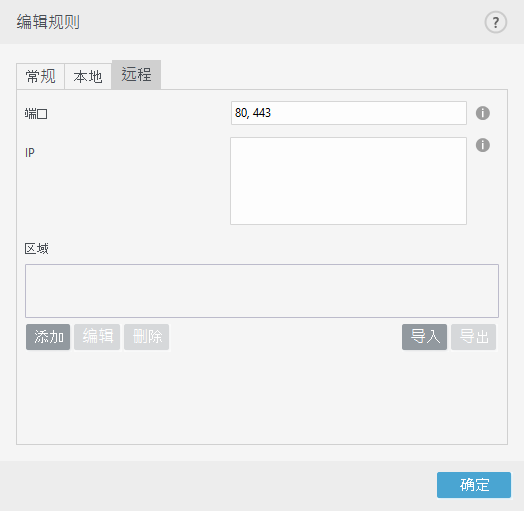The image size is (524, 511).
Task: Focus the IP address text area
Action: [348, 181]
